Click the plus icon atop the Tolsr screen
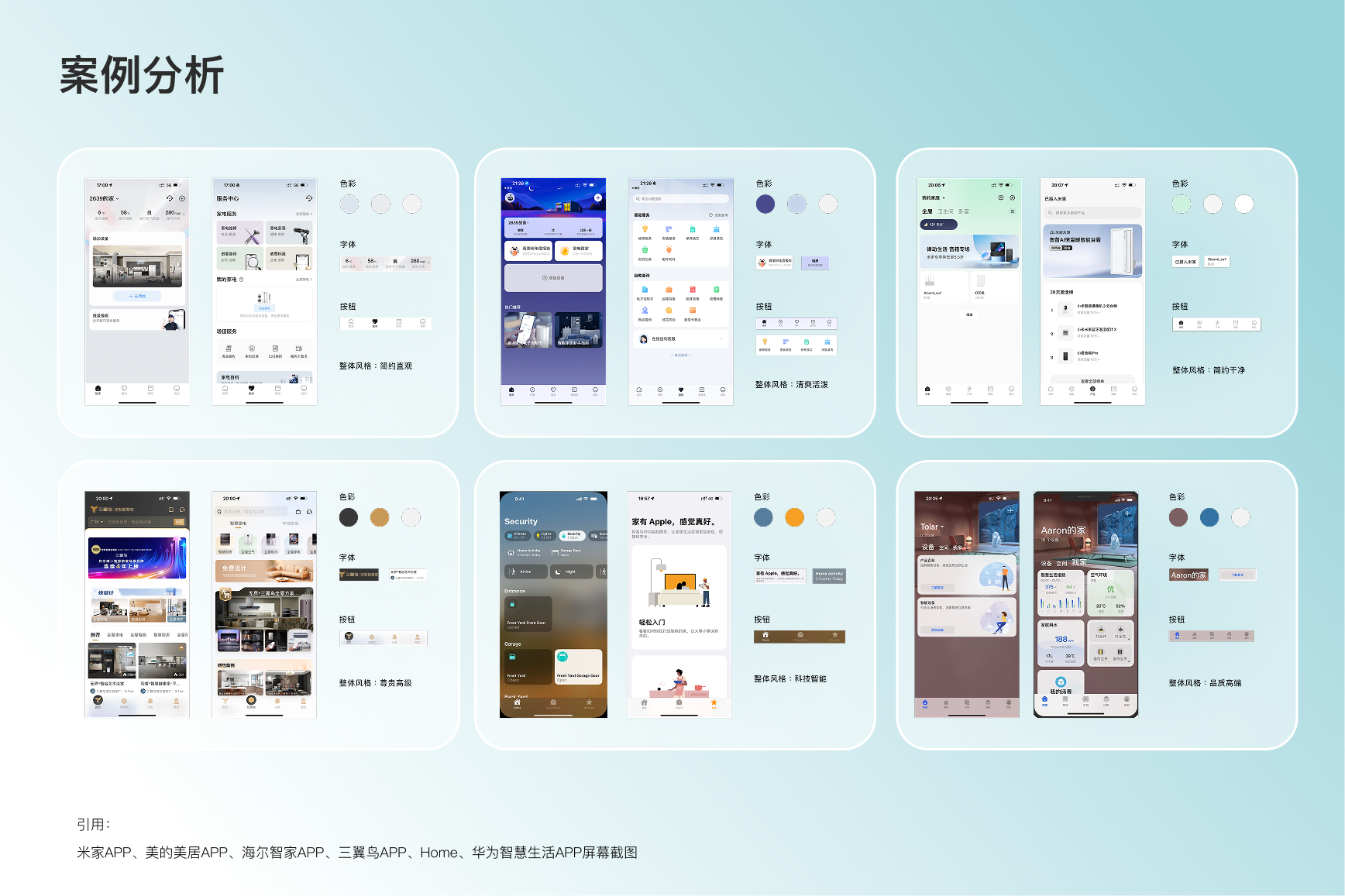This screenshot has height=896, width=1345. point(1010,510)
